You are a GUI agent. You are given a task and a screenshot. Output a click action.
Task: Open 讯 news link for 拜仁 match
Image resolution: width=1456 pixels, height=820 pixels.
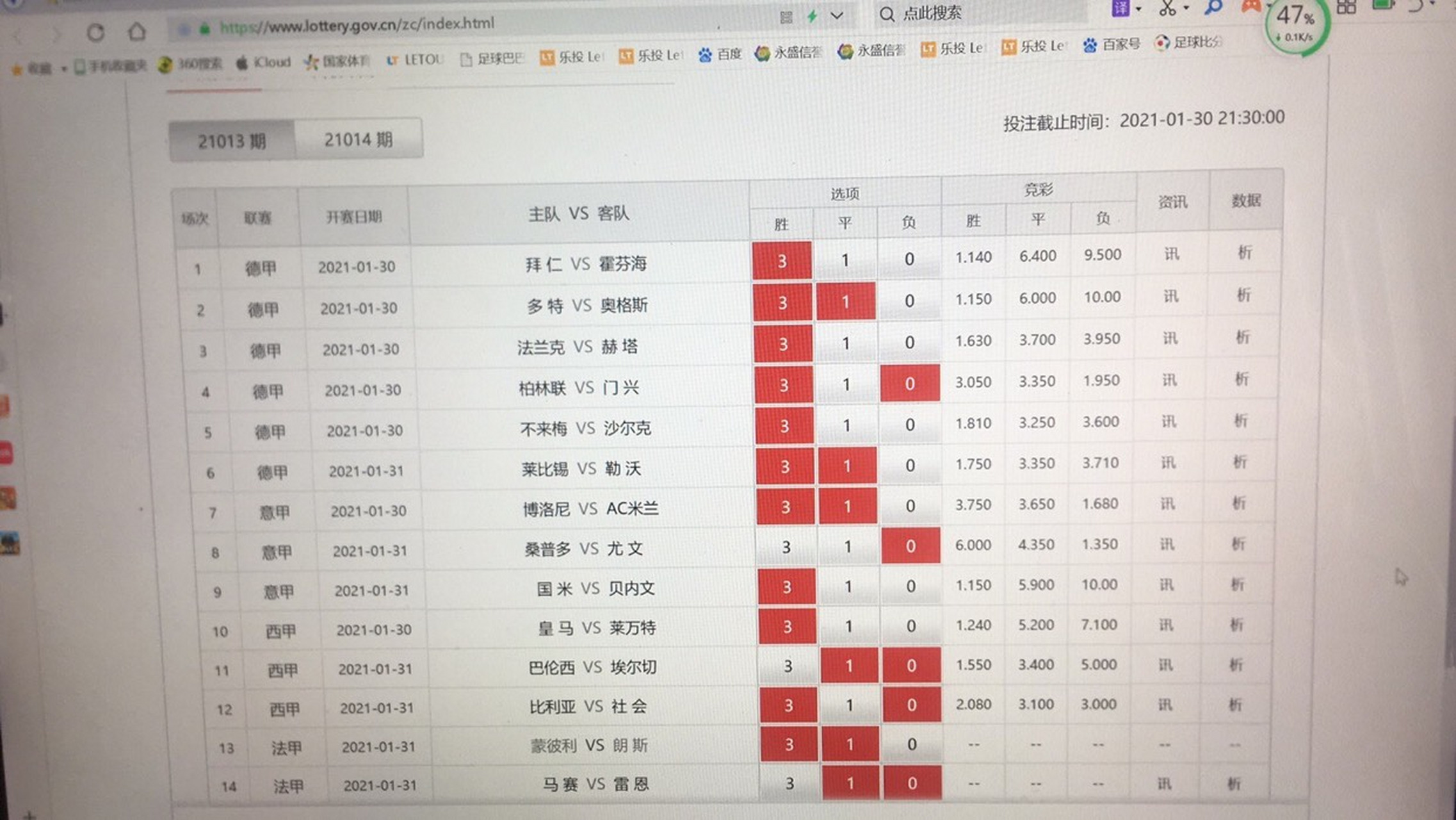[1172, 254]
